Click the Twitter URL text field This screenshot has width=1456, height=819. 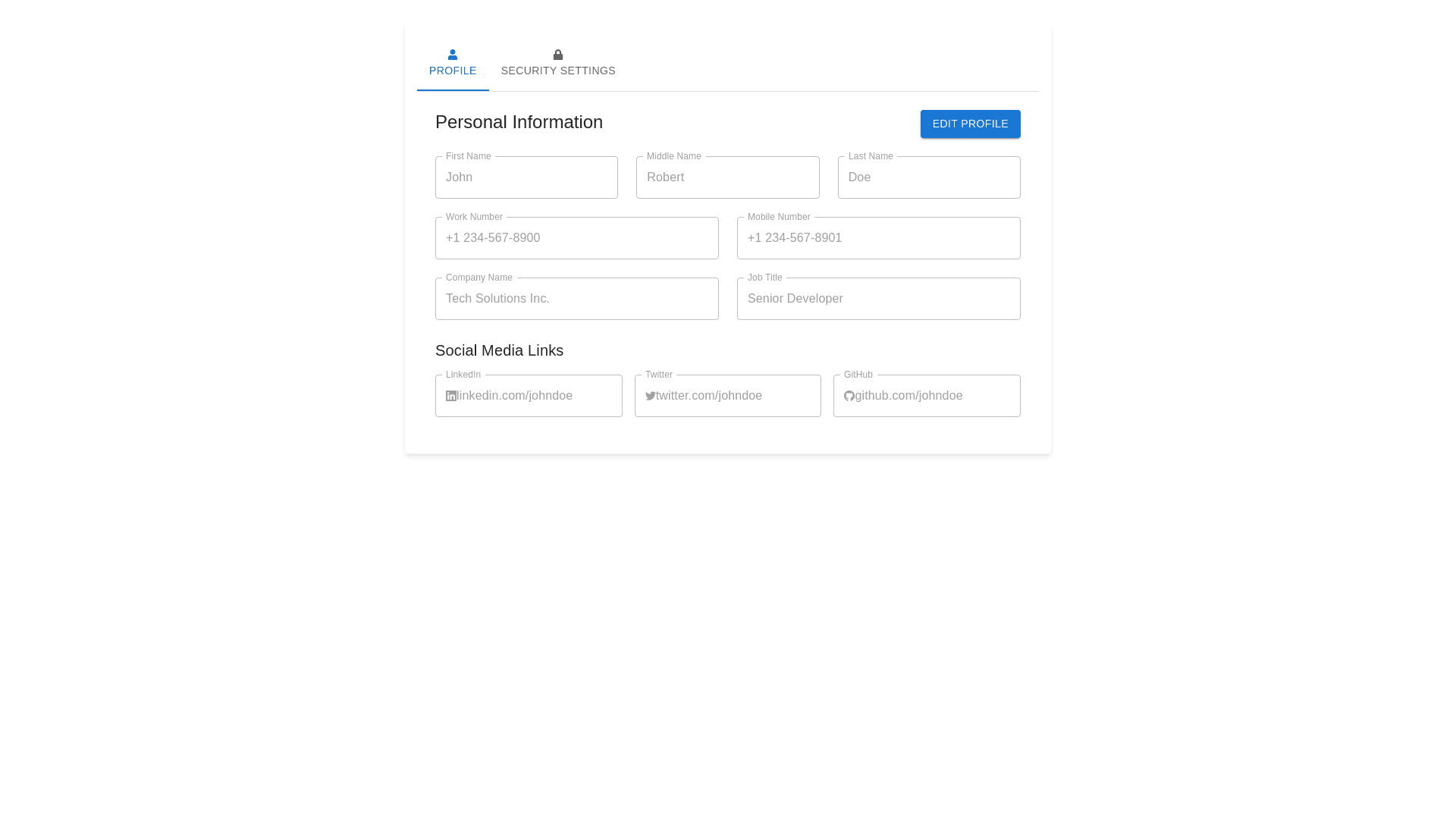point(734,396)
